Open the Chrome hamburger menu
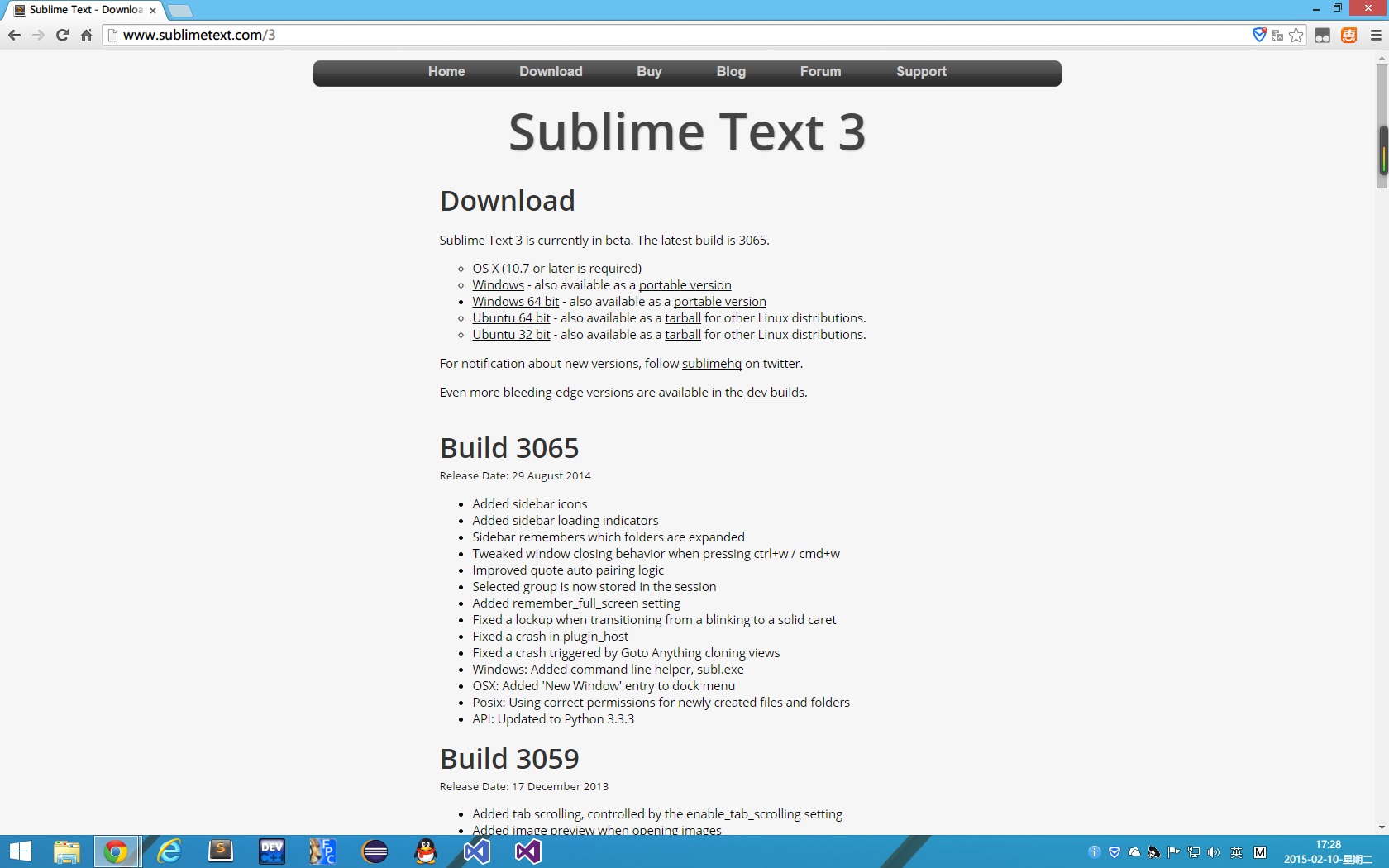 [1376, 35]
